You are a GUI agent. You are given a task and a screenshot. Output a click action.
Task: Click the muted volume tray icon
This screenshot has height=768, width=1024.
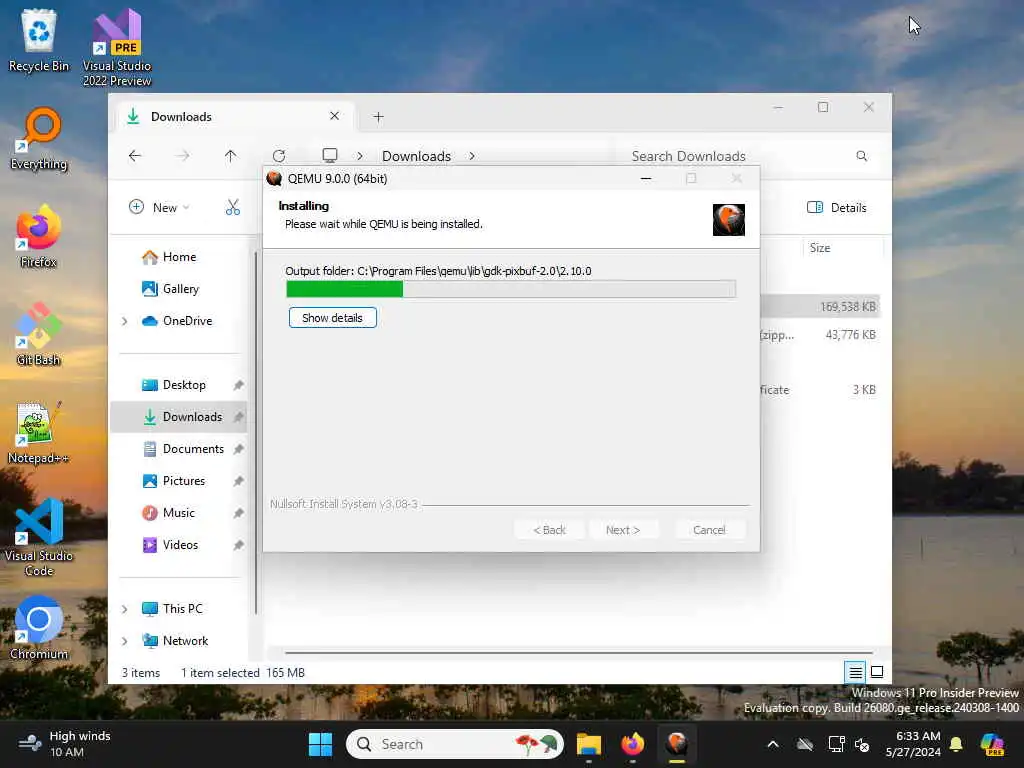[x=862, y=744]
